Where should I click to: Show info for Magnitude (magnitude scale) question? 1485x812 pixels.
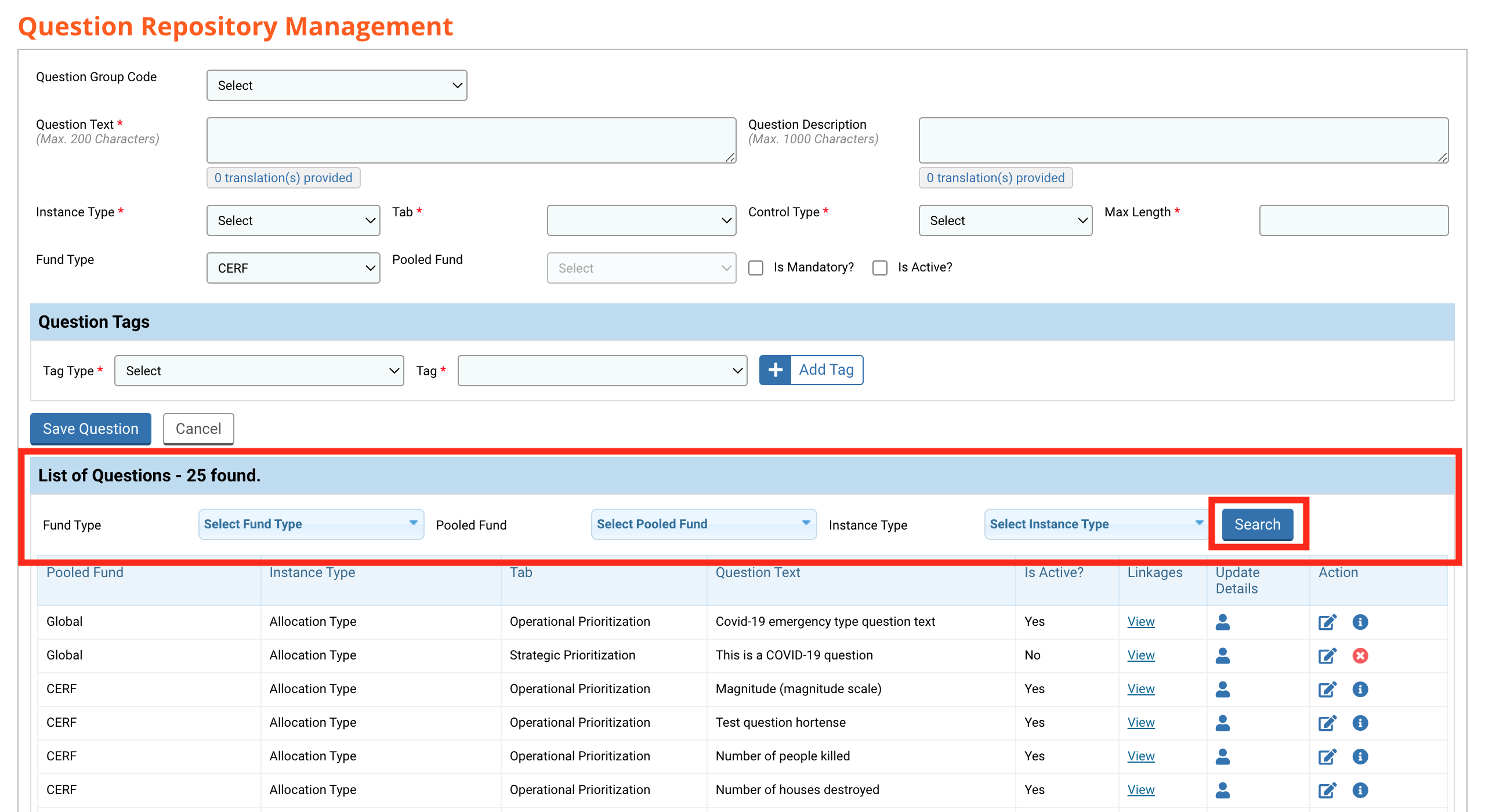[1360, 689]
